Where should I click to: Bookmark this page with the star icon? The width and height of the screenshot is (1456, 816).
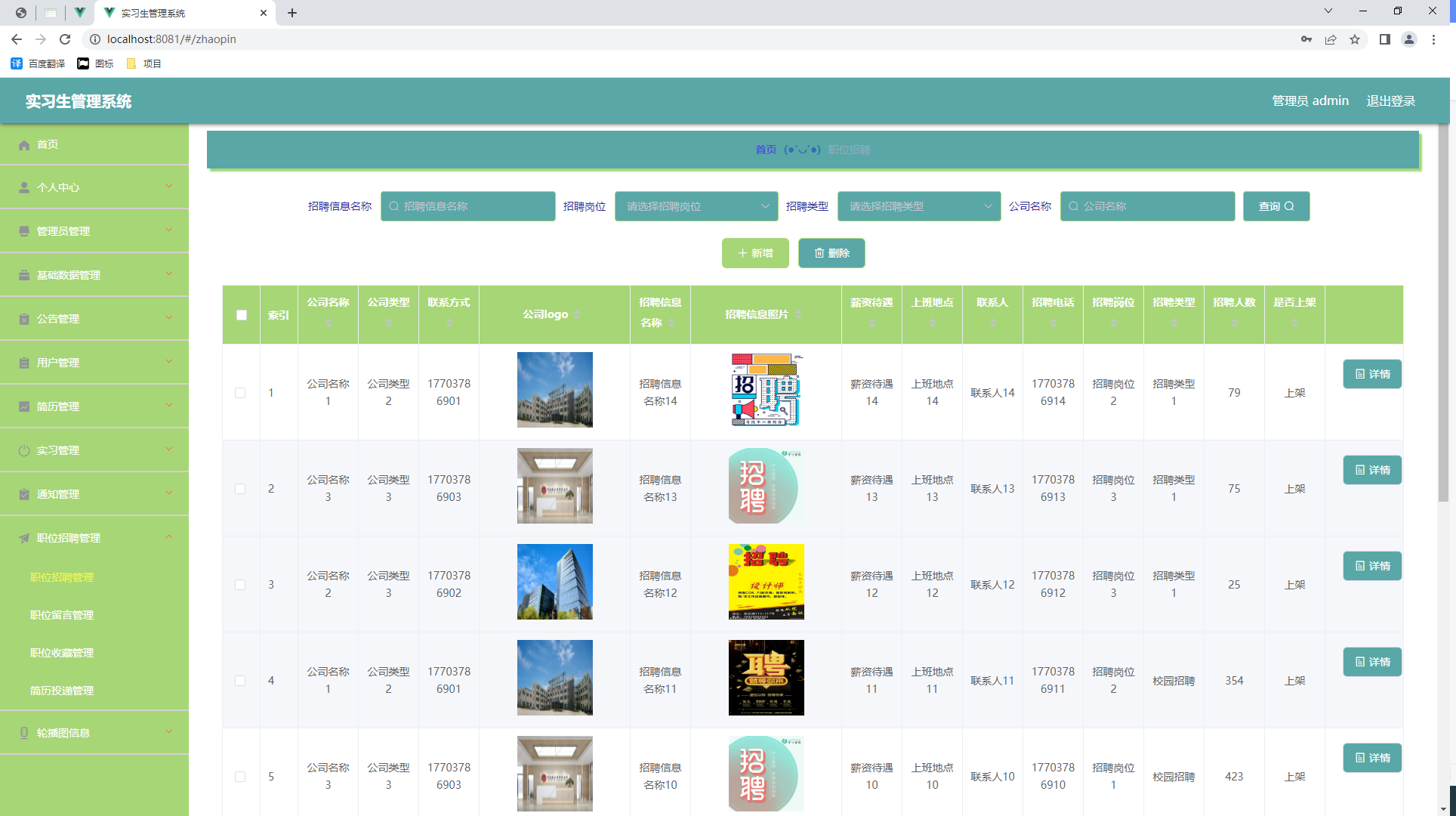pyautogui.click(x=1355, y=39)
